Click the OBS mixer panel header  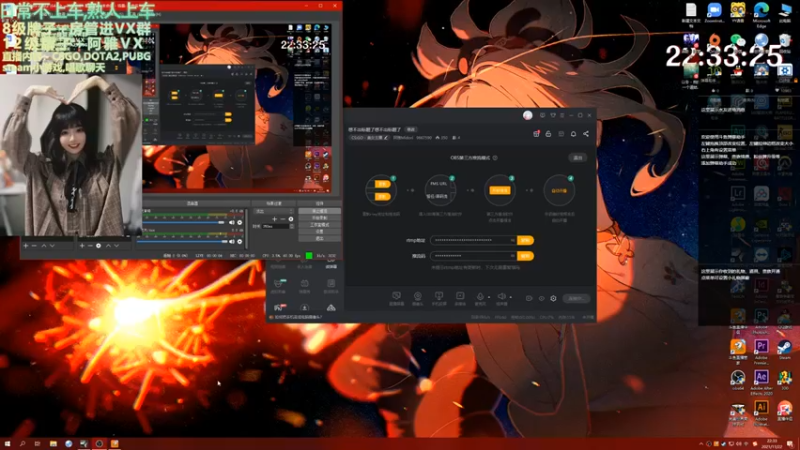pos(193,203)
